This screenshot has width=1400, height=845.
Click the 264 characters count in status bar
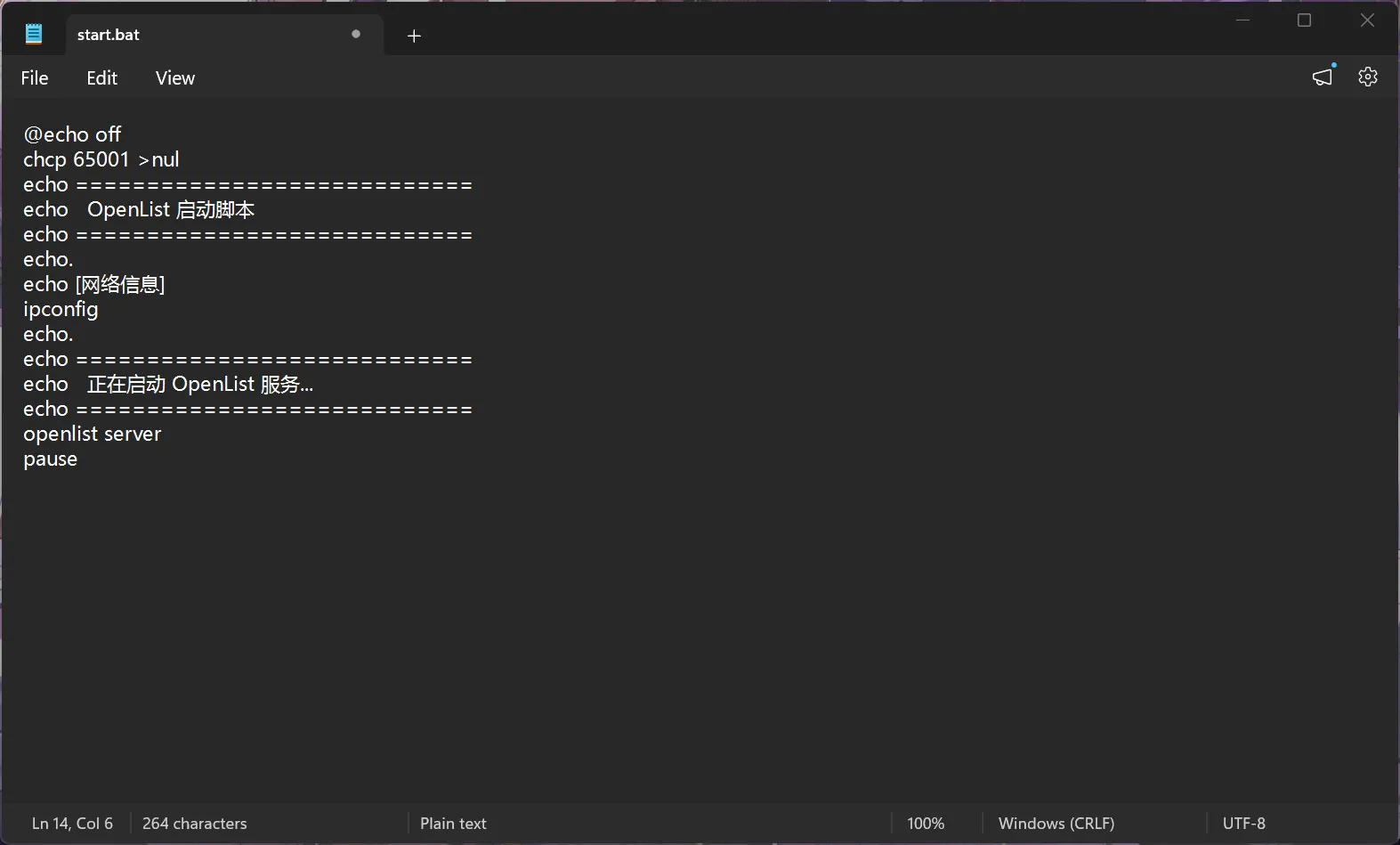click(x=195, y=824)
